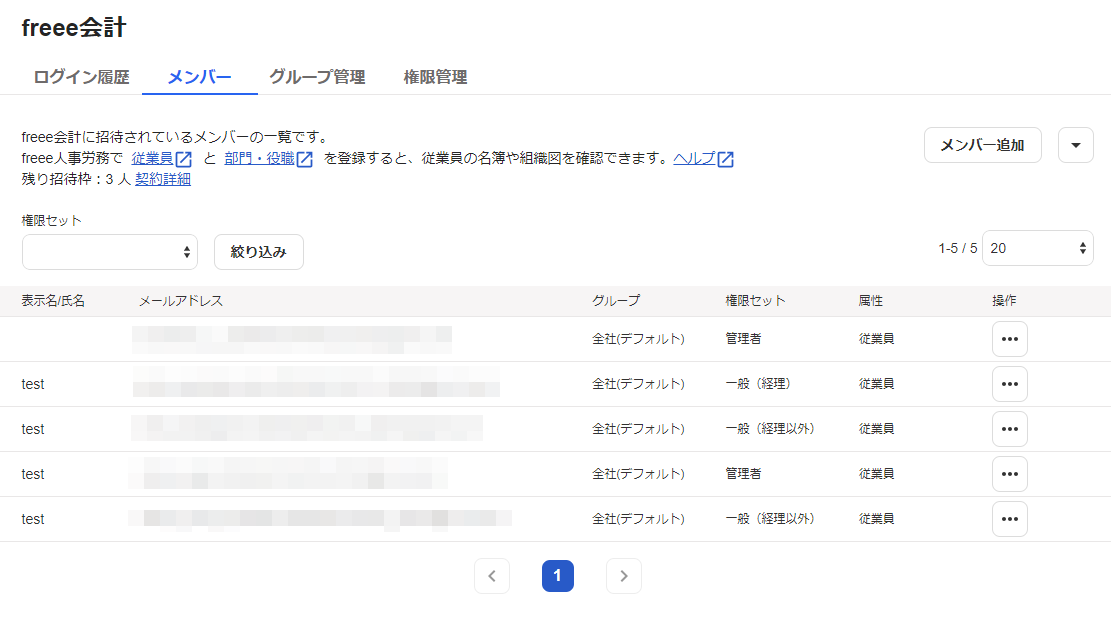Open the actions menu for the 一般(経理) test row
Viewport: 1111px width, 624px height.
[1010, 384]
